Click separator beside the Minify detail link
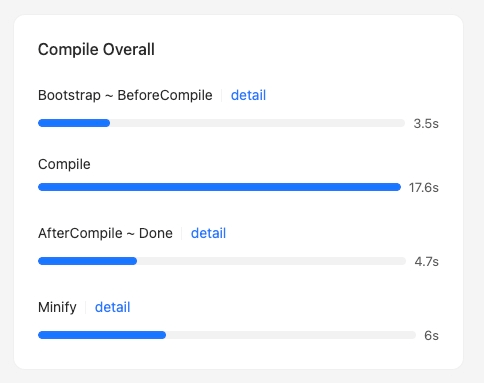 click(x=86, y=307)
